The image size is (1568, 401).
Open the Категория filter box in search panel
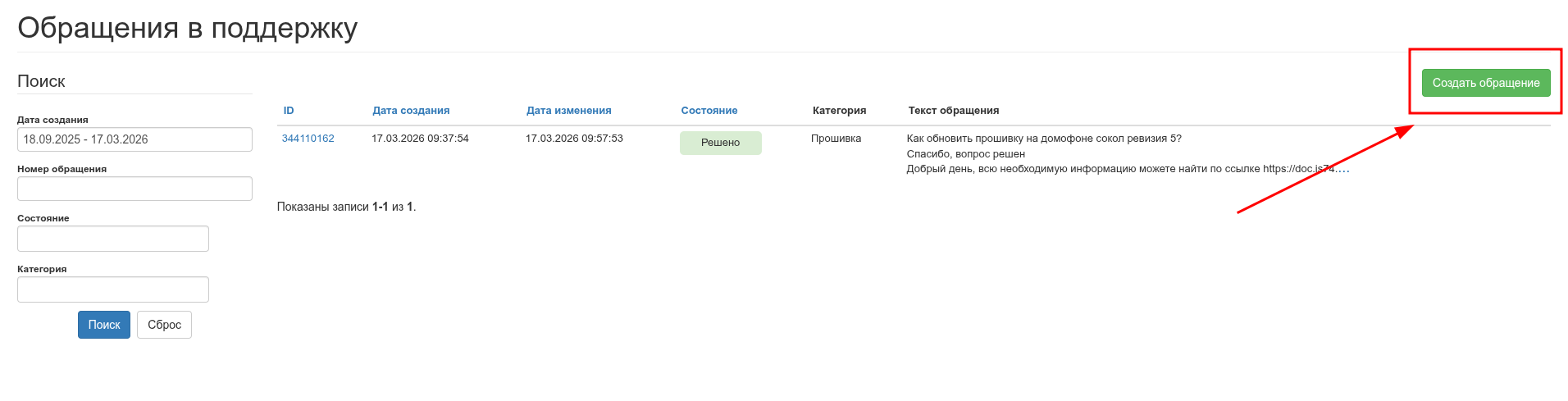tap(113, 289)
